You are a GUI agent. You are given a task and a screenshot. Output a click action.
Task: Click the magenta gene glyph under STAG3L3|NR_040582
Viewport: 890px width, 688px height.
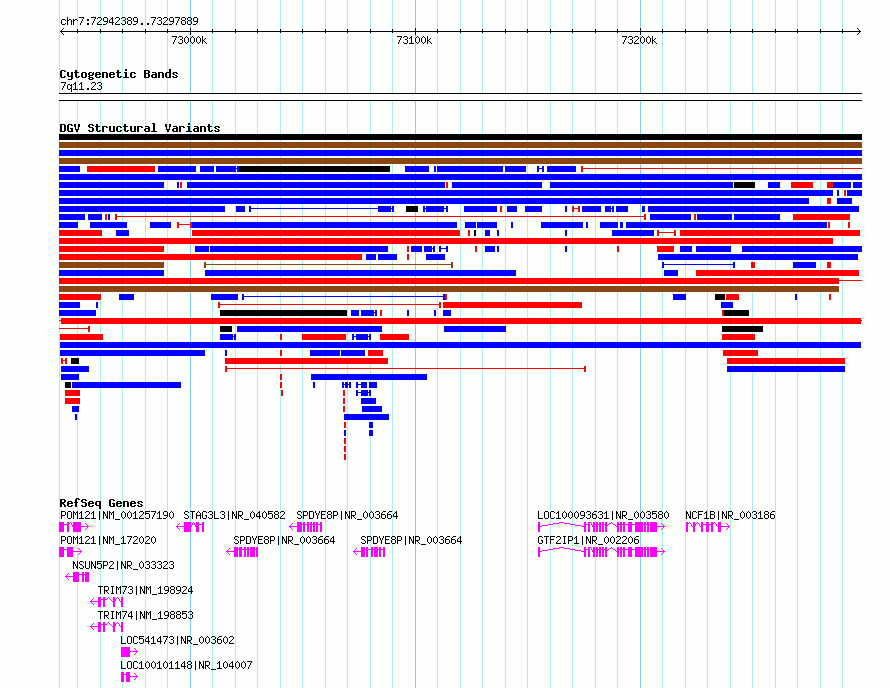click(x=190, y=527)
